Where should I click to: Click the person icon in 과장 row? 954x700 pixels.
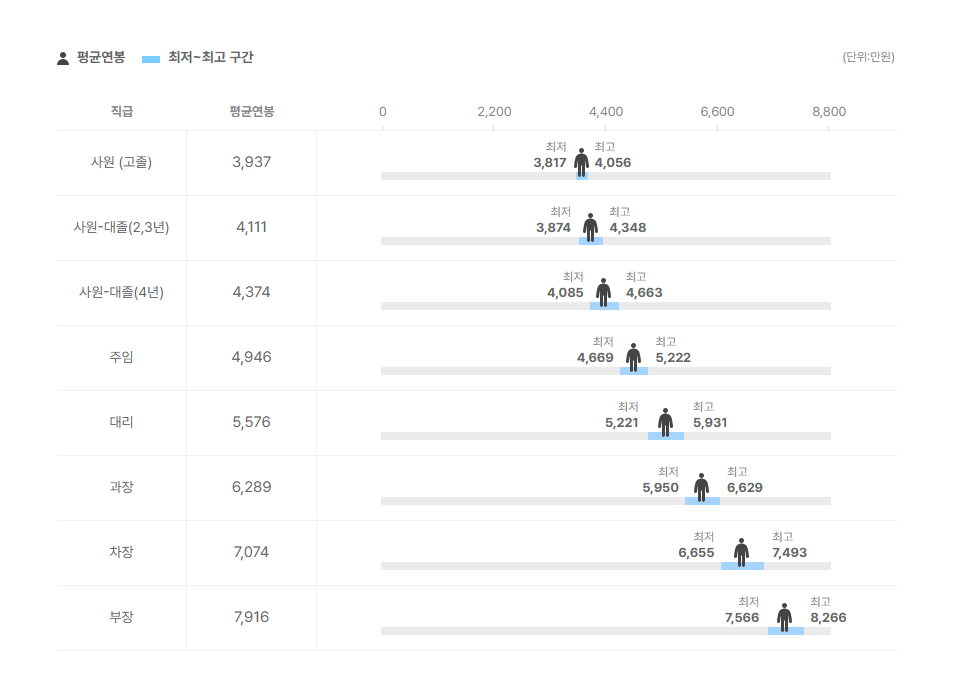point(702,488)
